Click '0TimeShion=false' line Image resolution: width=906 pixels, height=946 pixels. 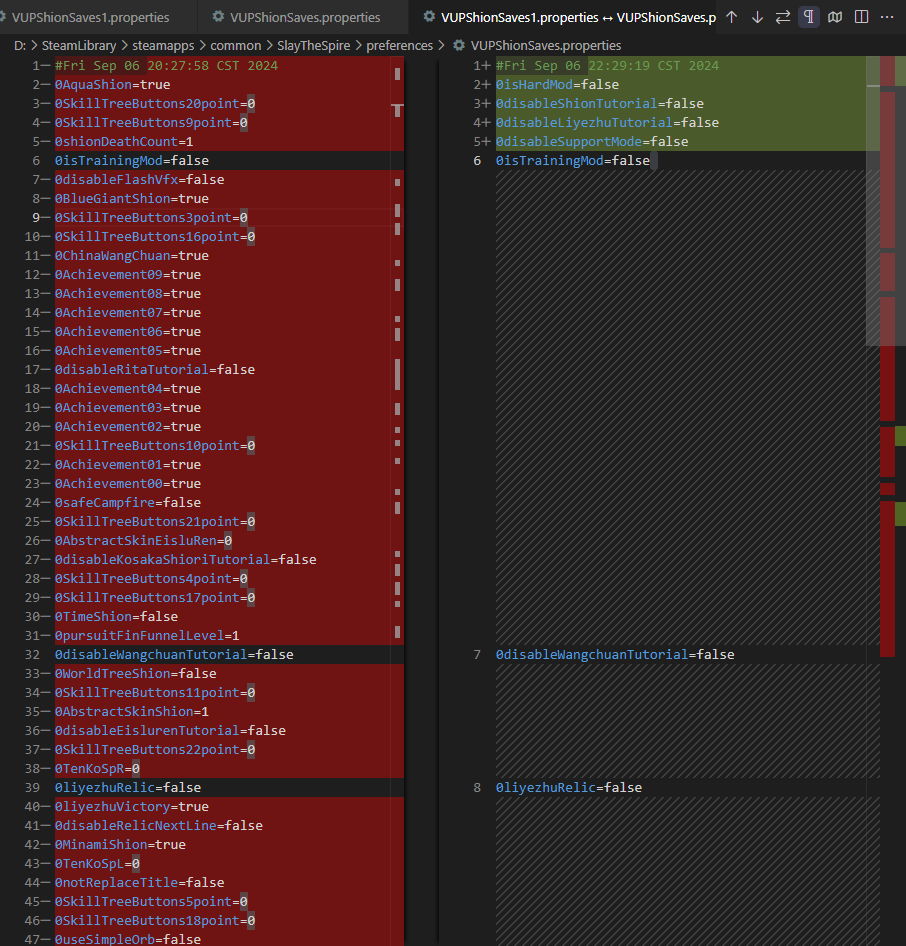116,617
